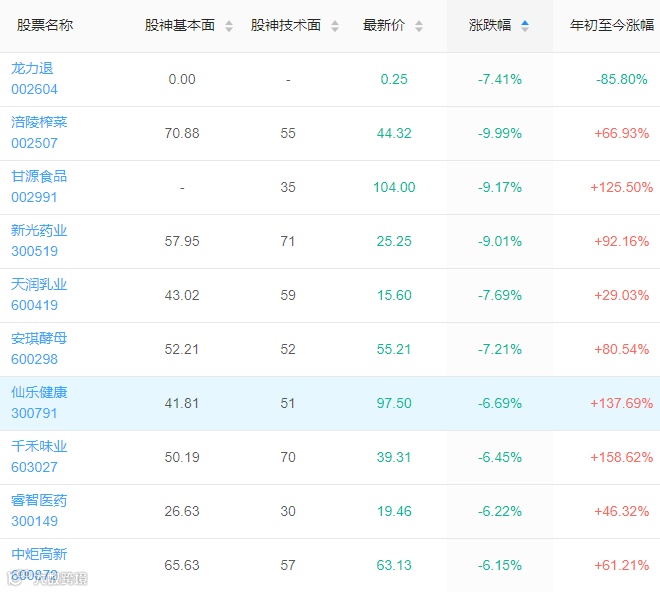Toggle 涨跌幅 sort arrow

pyautogui.click(x=525, y=26)
